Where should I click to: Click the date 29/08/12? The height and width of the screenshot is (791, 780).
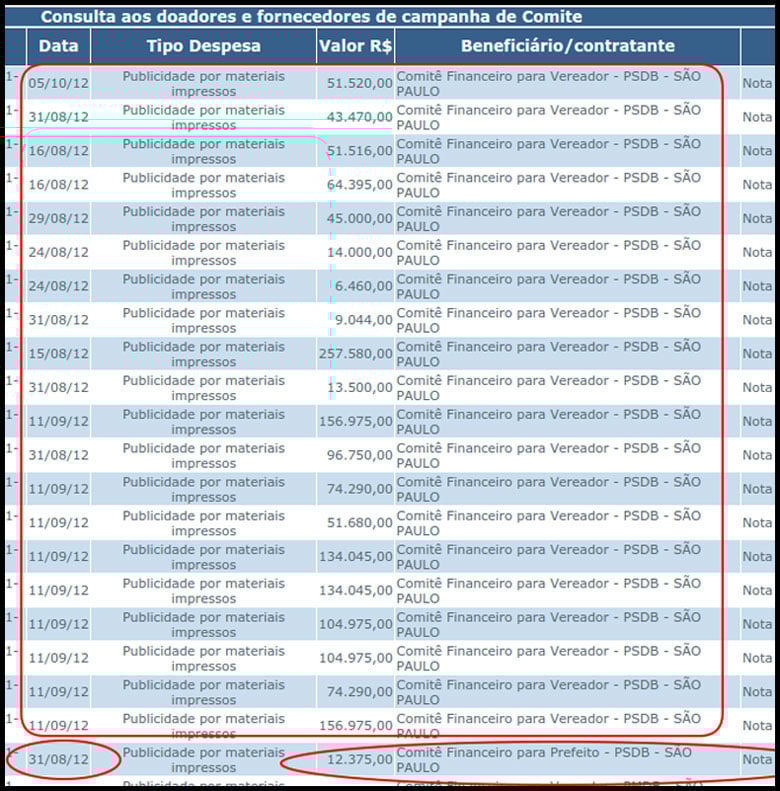click(59, 218)
